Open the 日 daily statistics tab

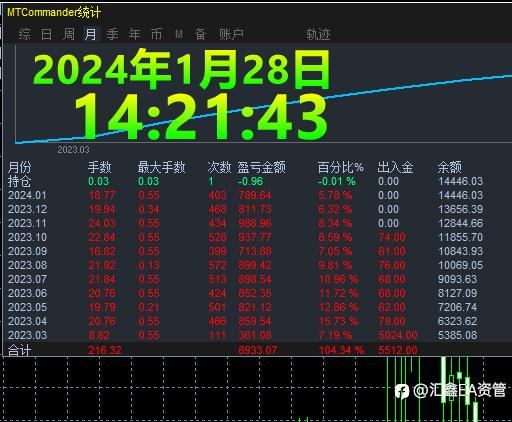(46, 34)
